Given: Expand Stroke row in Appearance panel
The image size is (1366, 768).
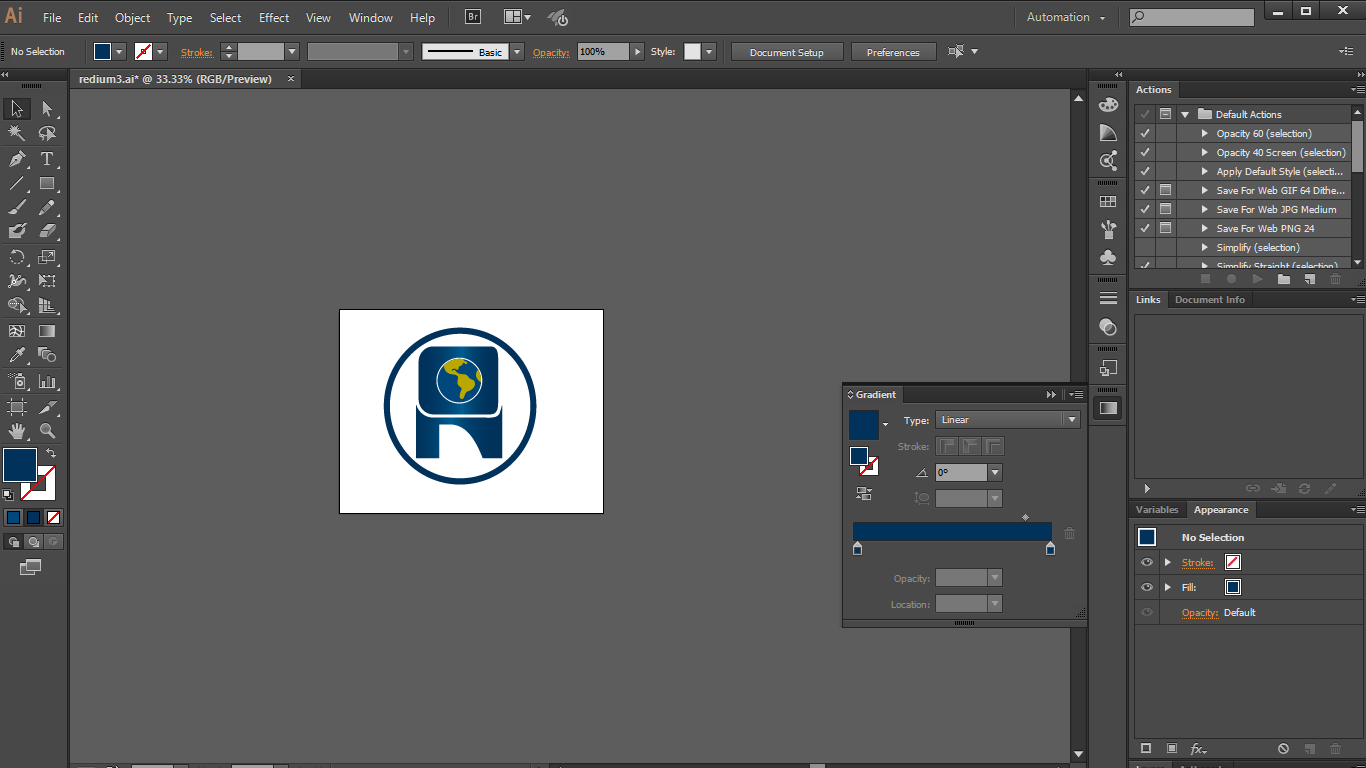Looking at the screenshot, I should tap(1167, 562).
